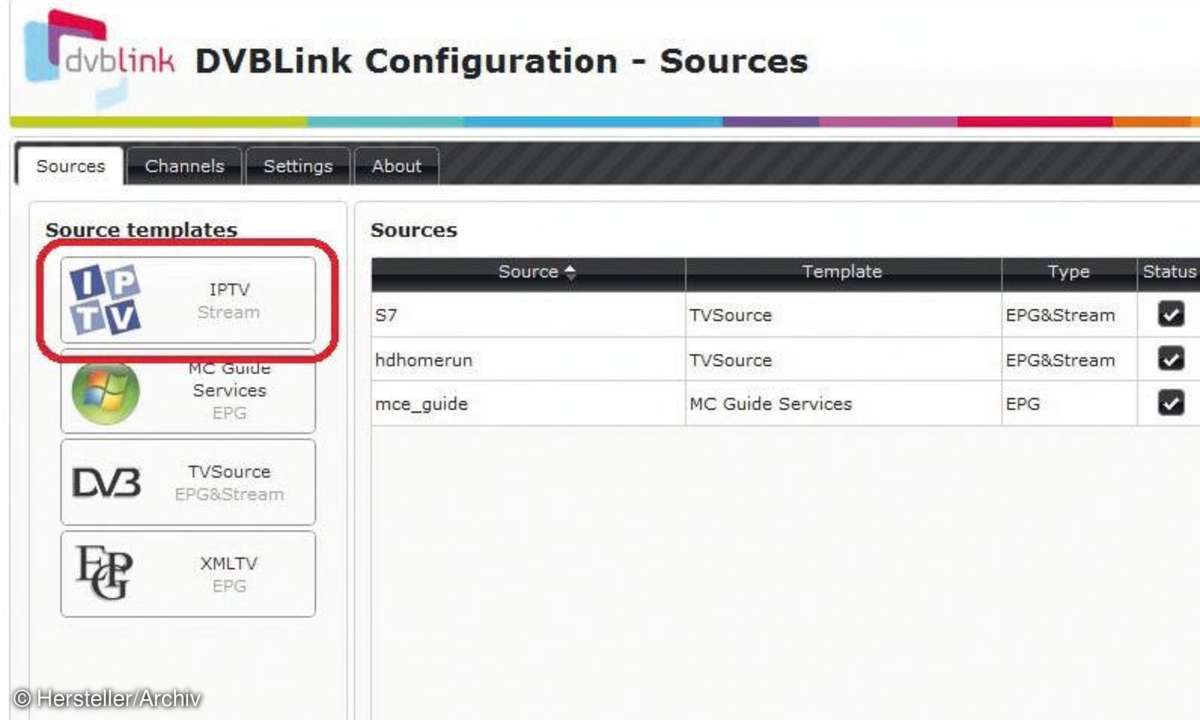Select the S7 source name
This screenshot has width=1200, height=720.
pos(387,316)
